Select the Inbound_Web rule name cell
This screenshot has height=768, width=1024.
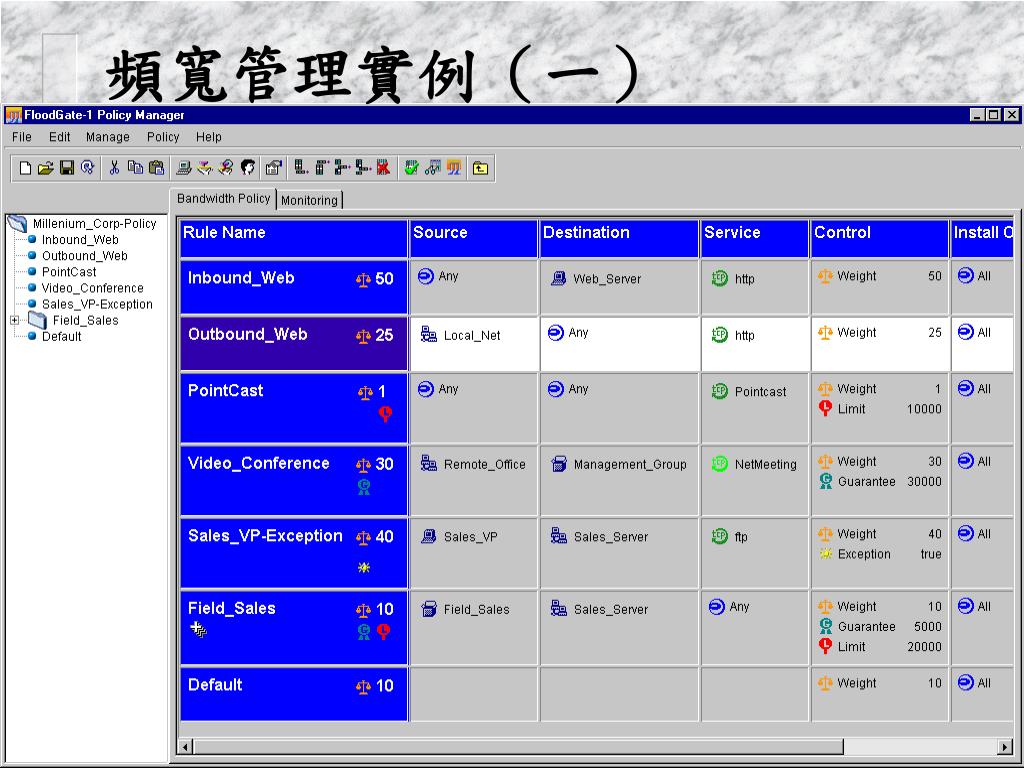click(x=294, y=287)
